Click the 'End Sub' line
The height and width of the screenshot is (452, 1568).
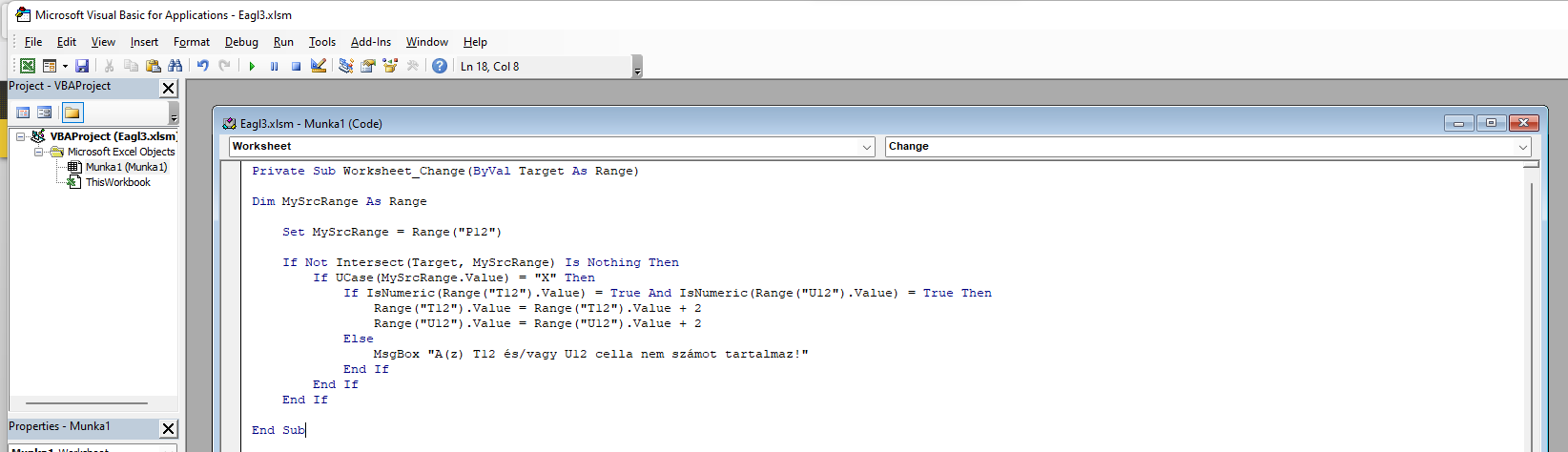point(279,430)
